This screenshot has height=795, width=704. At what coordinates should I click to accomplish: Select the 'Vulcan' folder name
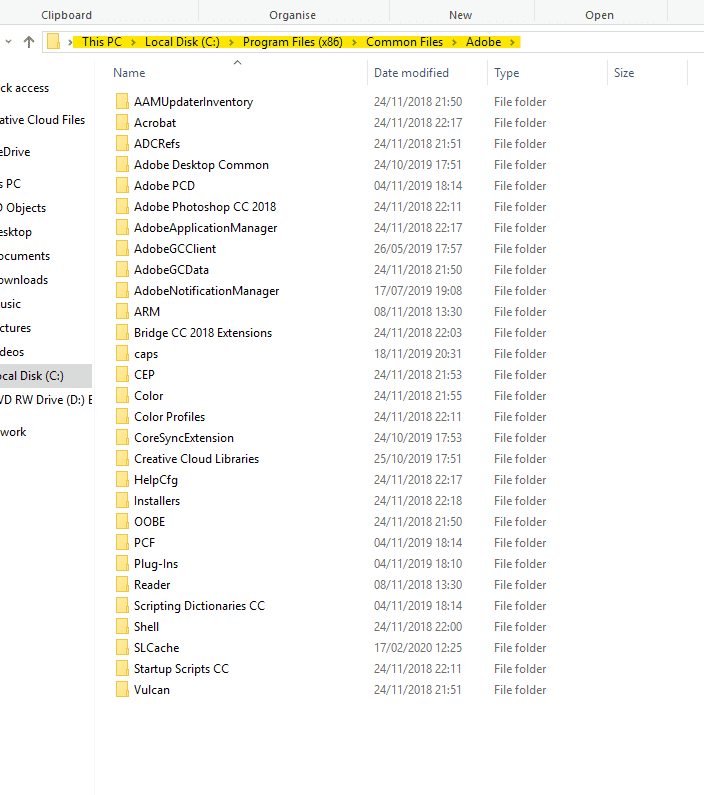click(x=152, y=690)
